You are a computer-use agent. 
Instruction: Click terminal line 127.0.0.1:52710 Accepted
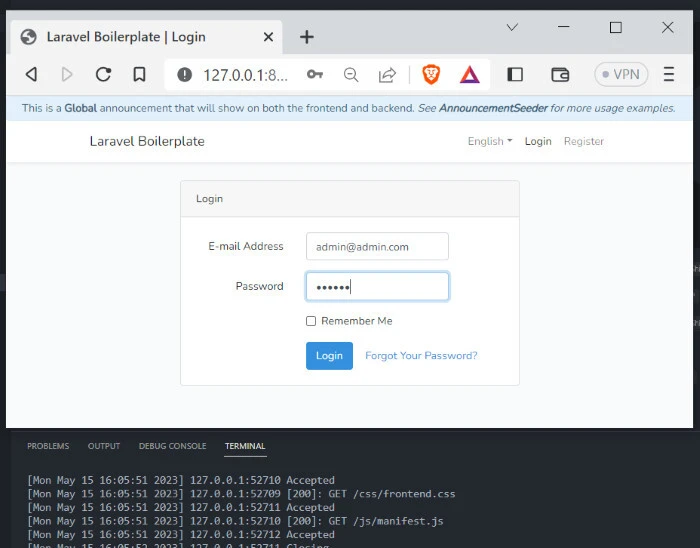tap(181, 480)
